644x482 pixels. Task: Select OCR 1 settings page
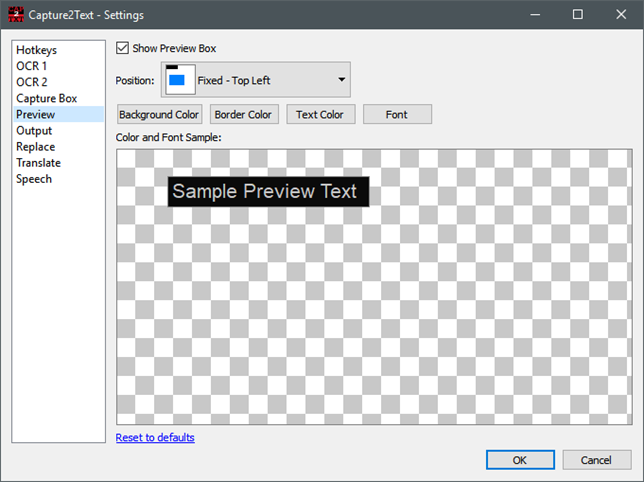(58, 66)
